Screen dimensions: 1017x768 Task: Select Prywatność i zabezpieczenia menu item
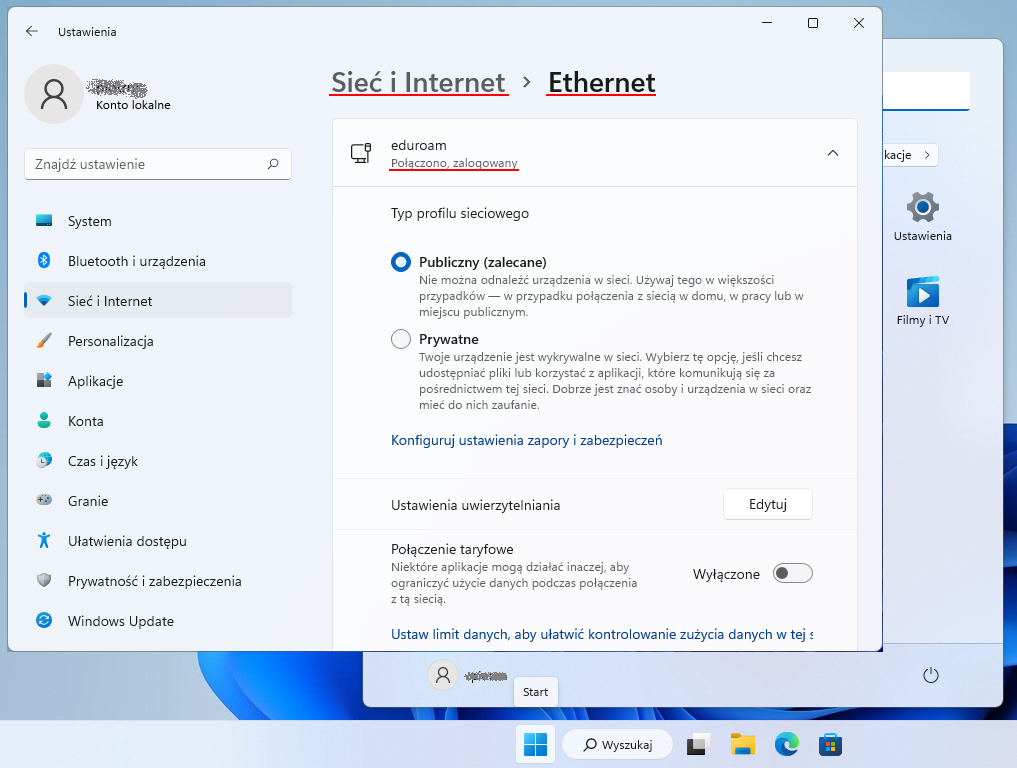coord(154,581)
